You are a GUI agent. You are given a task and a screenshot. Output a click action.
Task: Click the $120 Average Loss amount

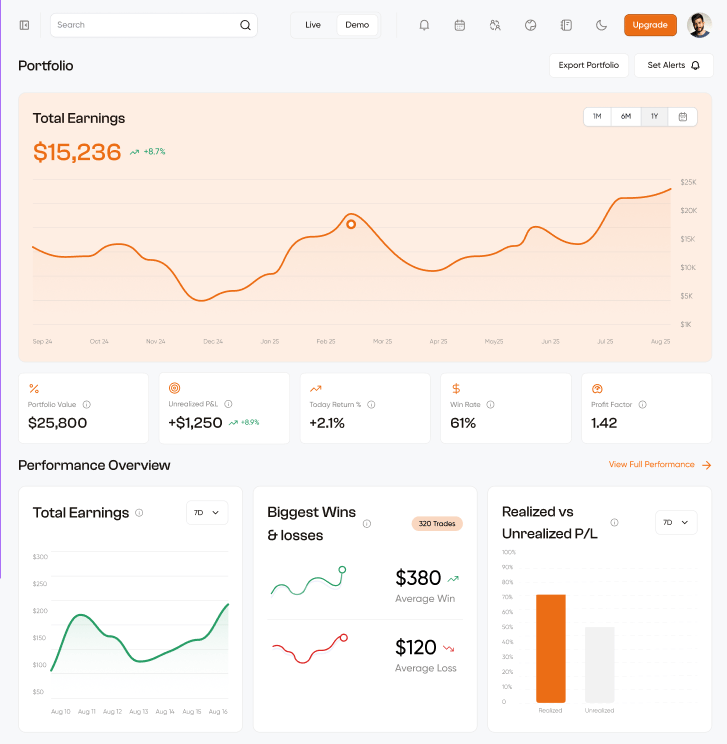click(416, 648)
